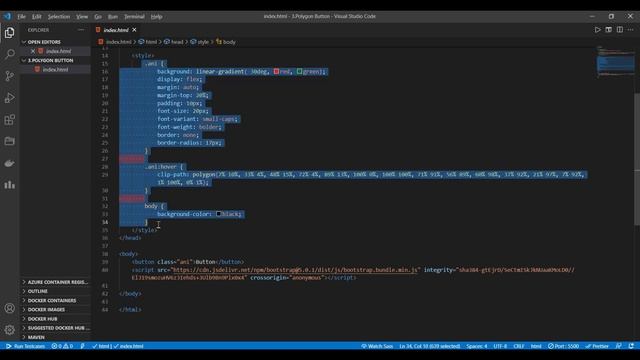
Task: Select index.html under 3.Polygon Button folder
Action: [x=55, y=69]
